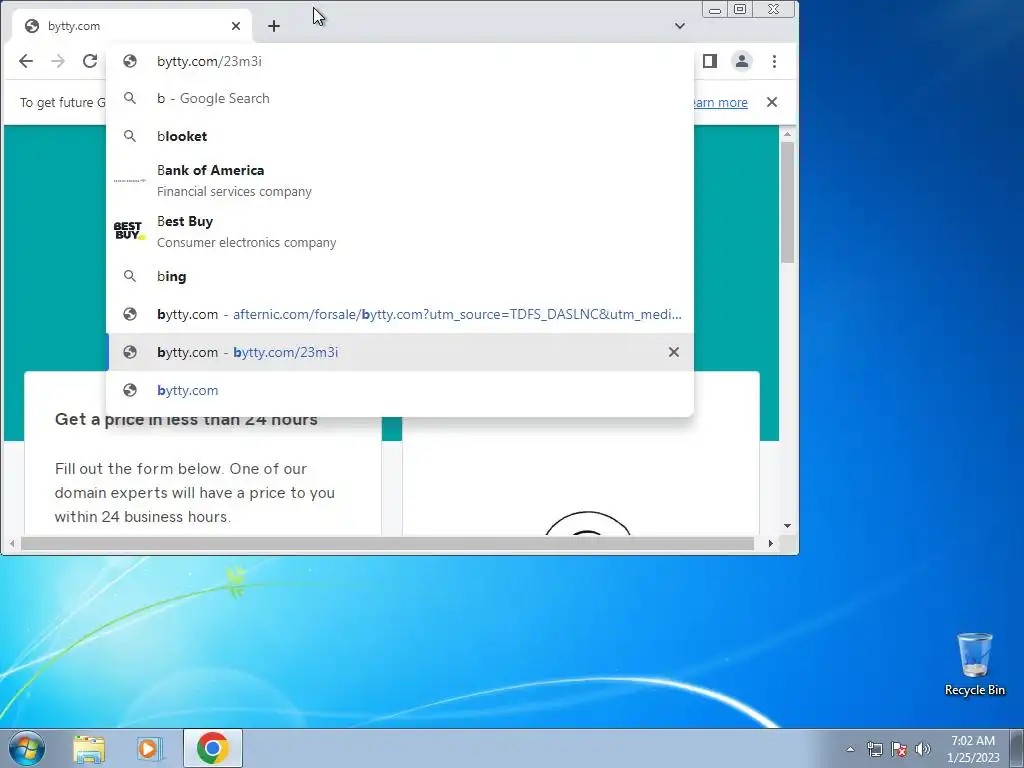
Task: Click the address bar text bytty.com/23m3i
Action: [209, 61]
